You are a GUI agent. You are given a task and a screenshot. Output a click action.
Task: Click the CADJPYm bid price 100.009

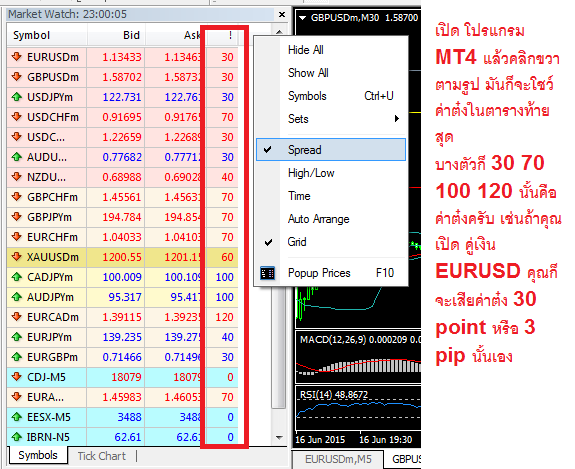click(x=122, y=277)
